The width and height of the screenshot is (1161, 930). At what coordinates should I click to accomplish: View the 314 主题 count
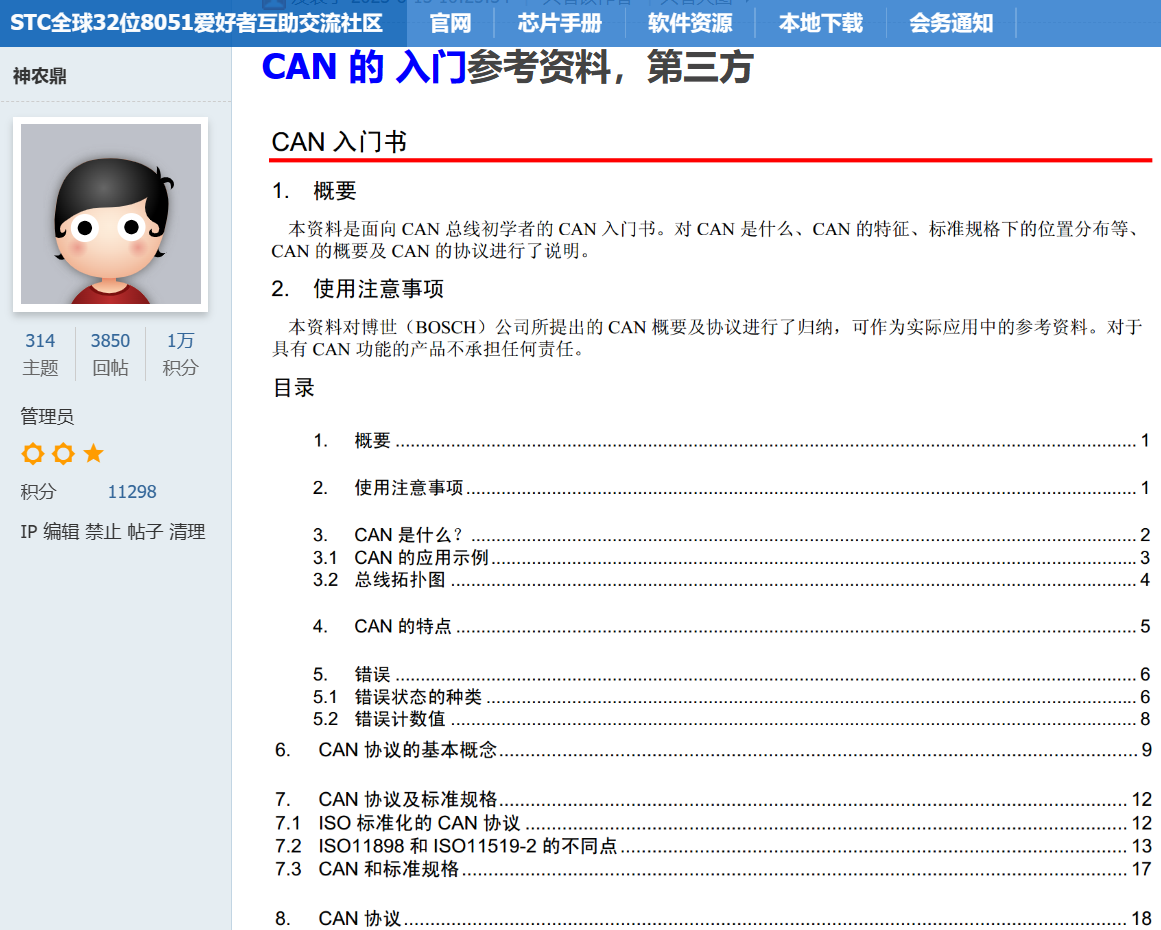(40, 354)
